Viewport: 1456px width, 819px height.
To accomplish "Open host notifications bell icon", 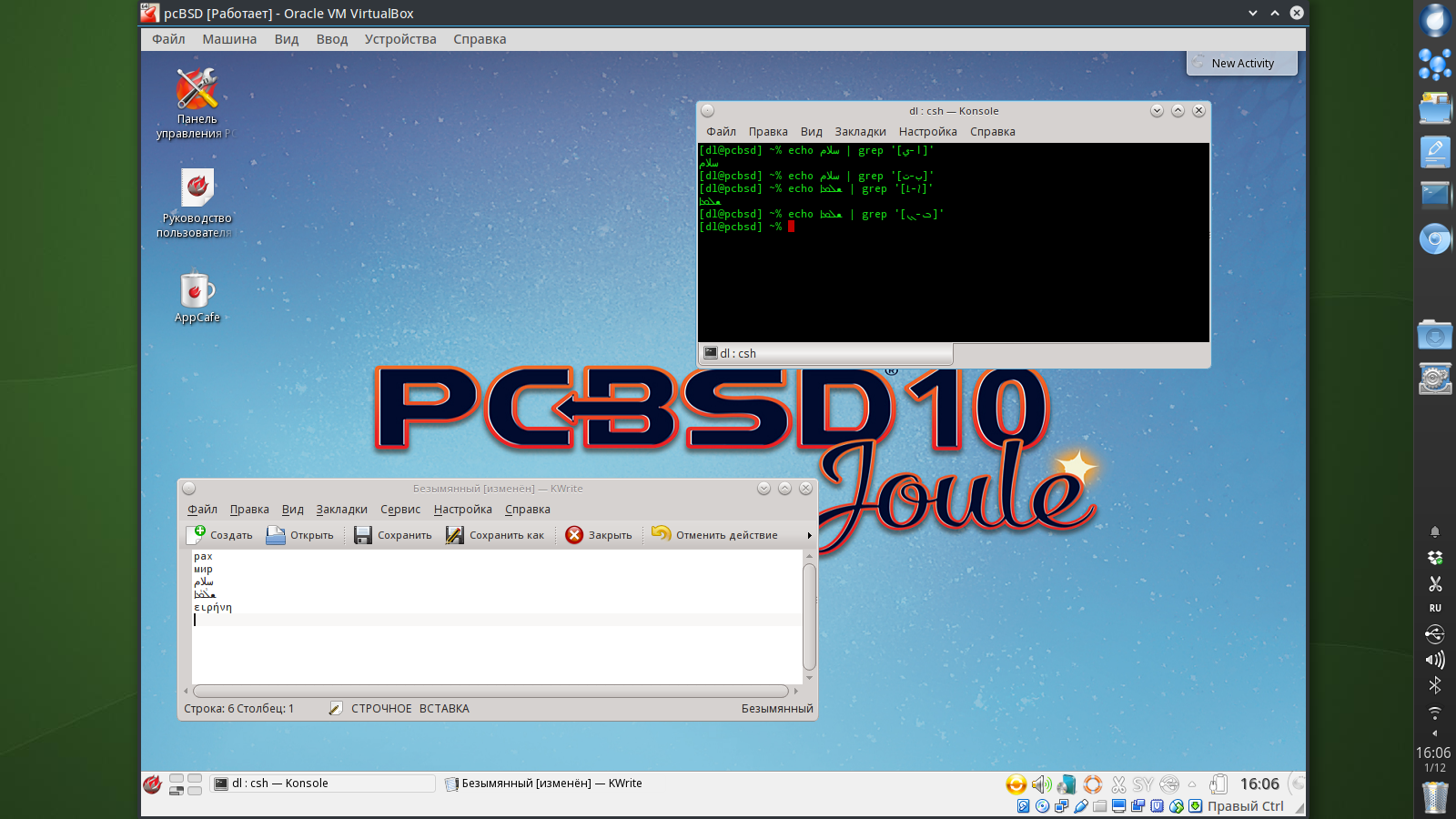I will pyautogui.click(x=1435, y=532).
